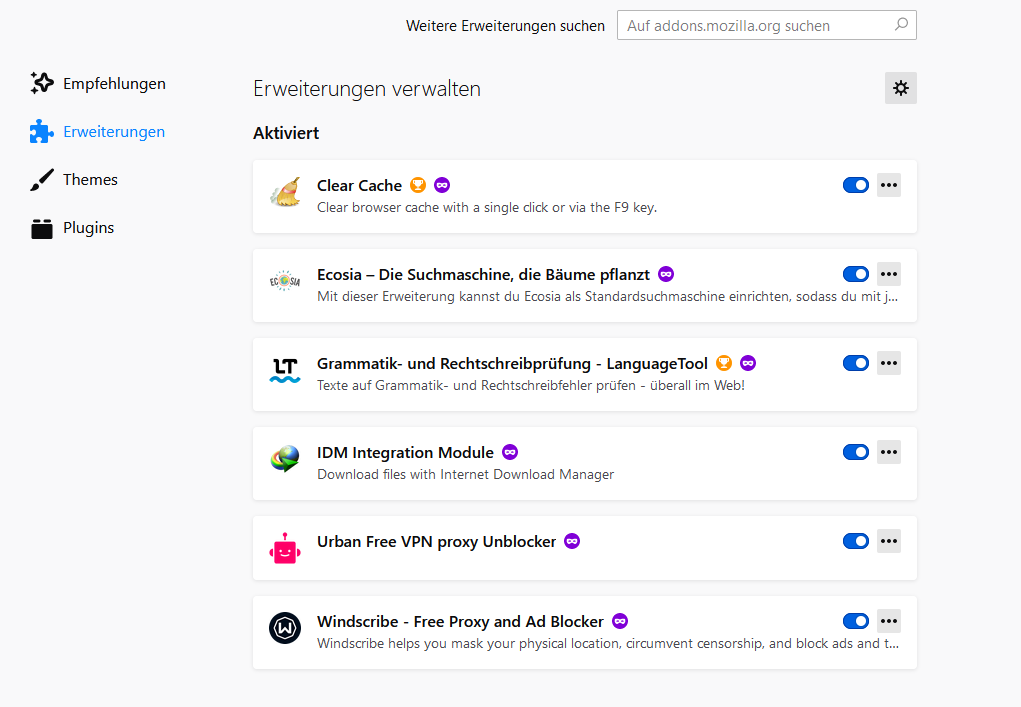Image resolution: width=1021 pixels, height=707 pixels.
Task: Click the Clear Cache broom icon
Action: point(285,193)
